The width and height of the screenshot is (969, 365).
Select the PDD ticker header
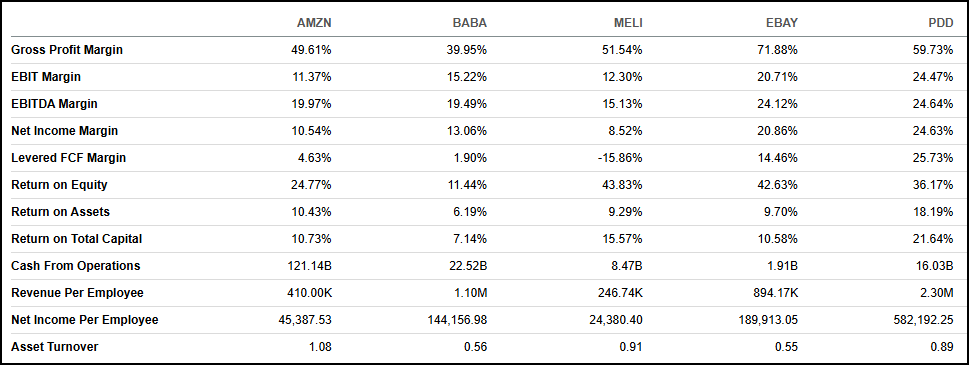coord(941,23)
